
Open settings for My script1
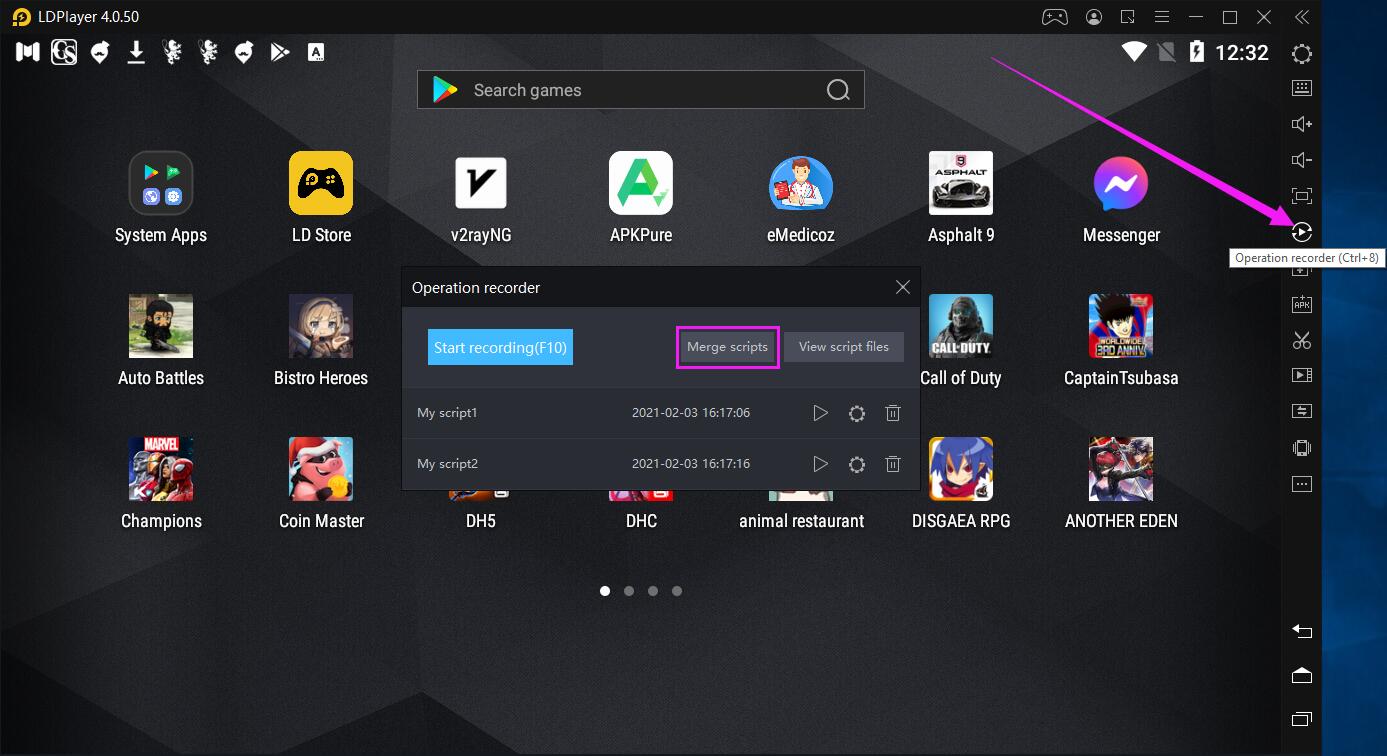857,413
